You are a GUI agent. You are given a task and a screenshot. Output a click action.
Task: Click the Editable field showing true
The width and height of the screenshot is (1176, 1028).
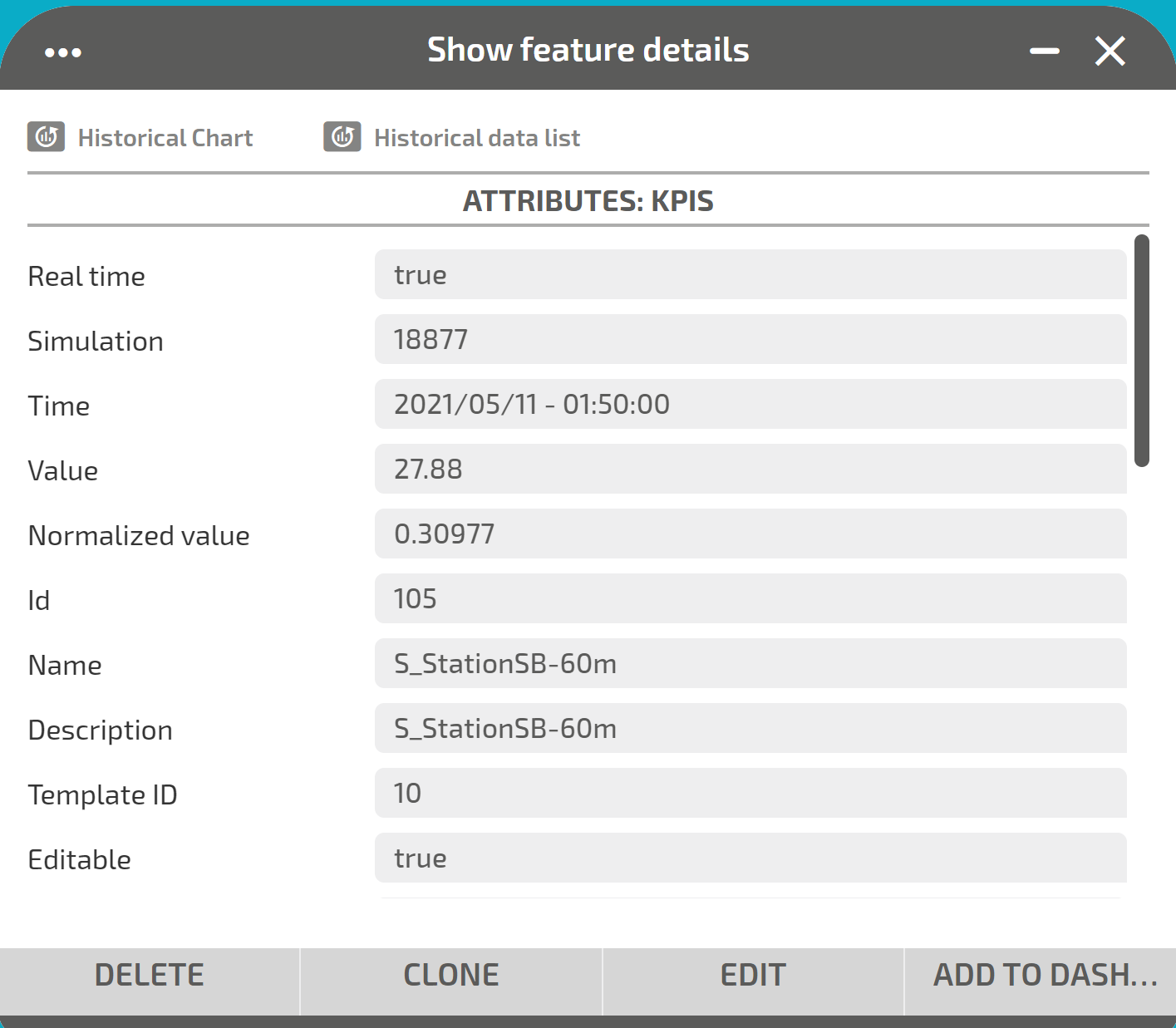click(x=750, y=858)
